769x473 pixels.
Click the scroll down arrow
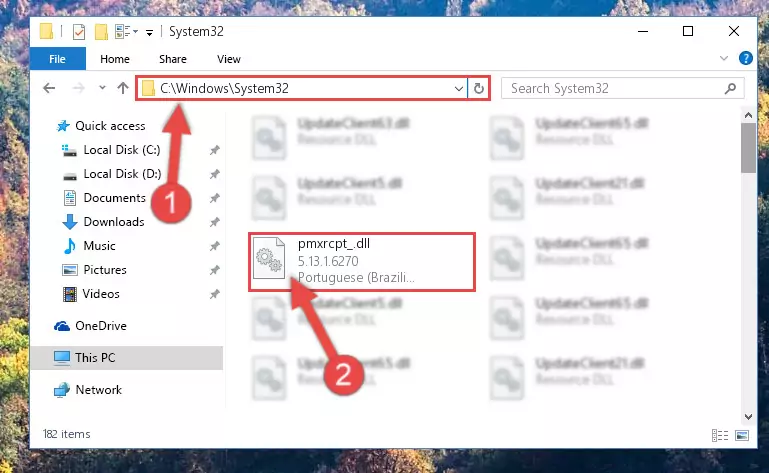(x=748, y=417)
